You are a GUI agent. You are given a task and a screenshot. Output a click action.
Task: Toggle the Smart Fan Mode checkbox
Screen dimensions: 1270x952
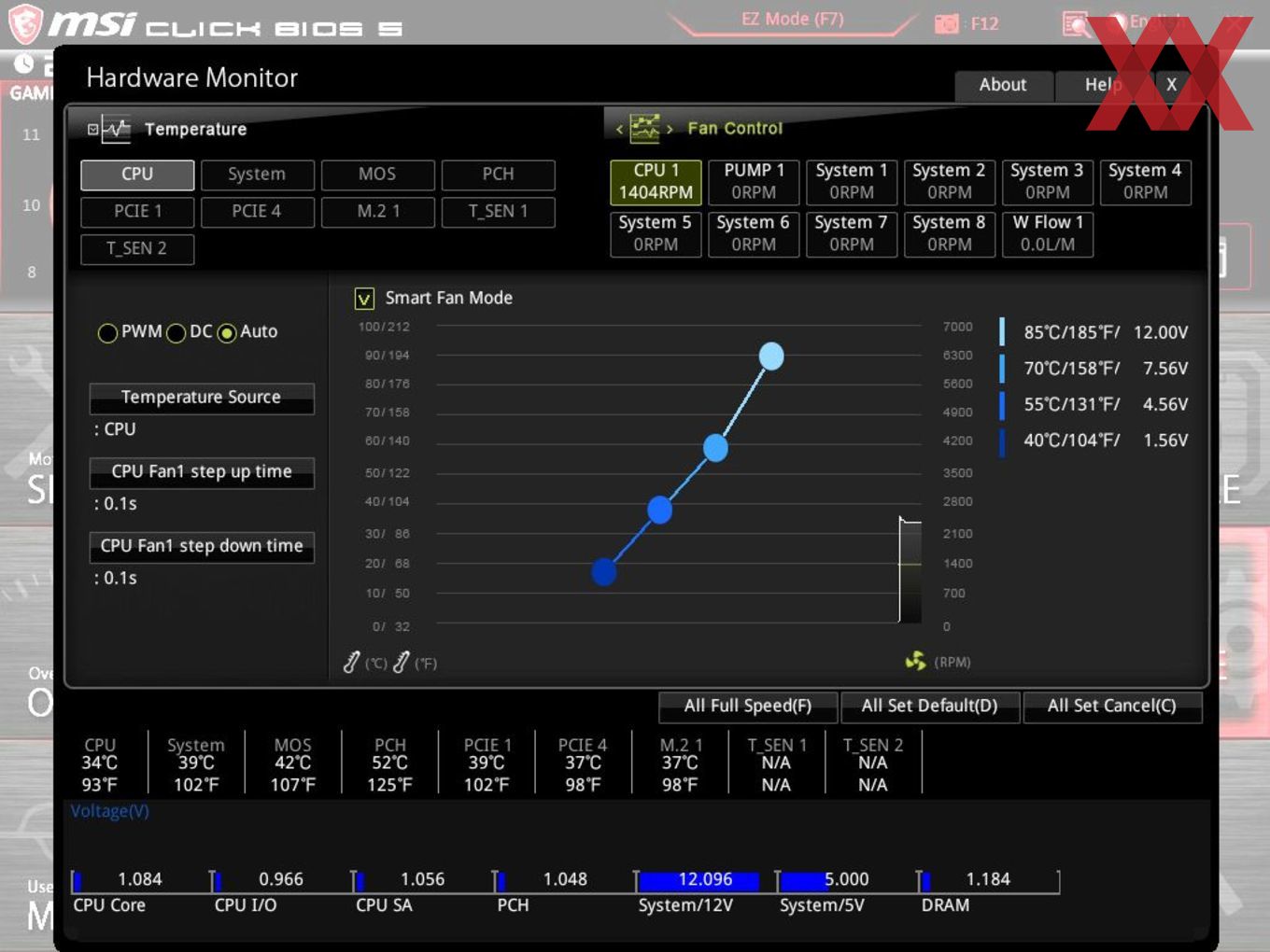(364, 299)
